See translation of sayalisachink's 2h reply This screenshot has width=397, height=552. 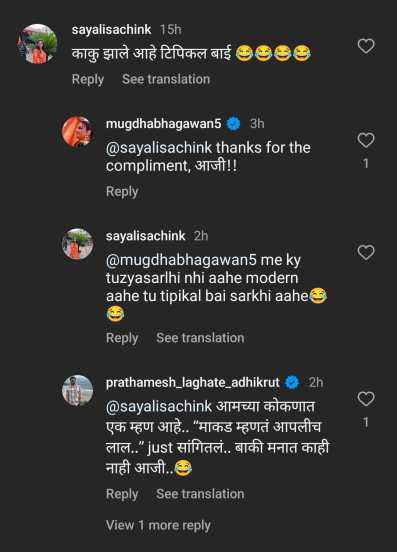click(200, 338)
